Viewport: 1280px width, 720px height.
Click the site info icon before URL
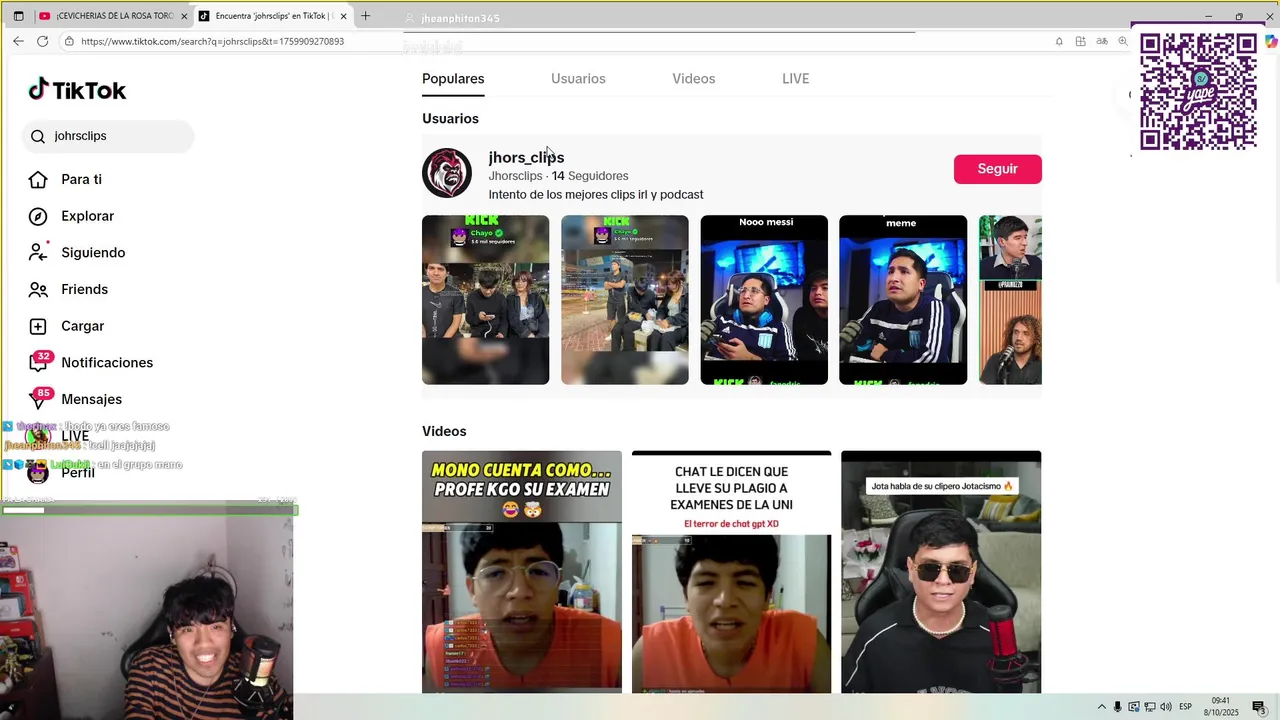point(69,41)
